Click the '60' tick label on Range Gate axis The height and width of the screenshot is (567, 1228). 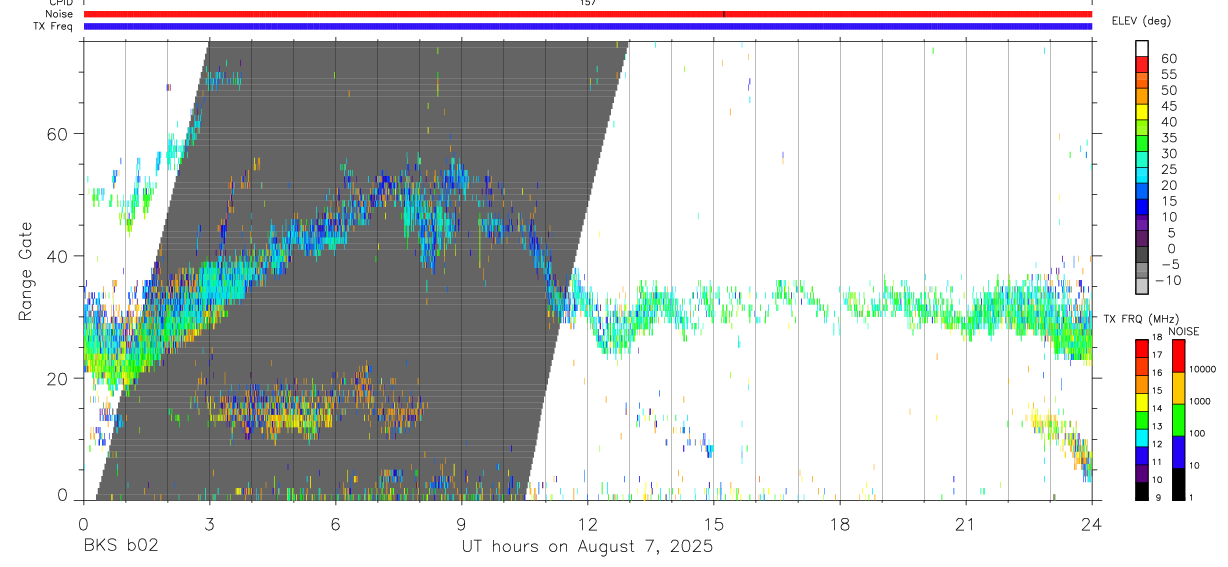[x=56, y=134]
